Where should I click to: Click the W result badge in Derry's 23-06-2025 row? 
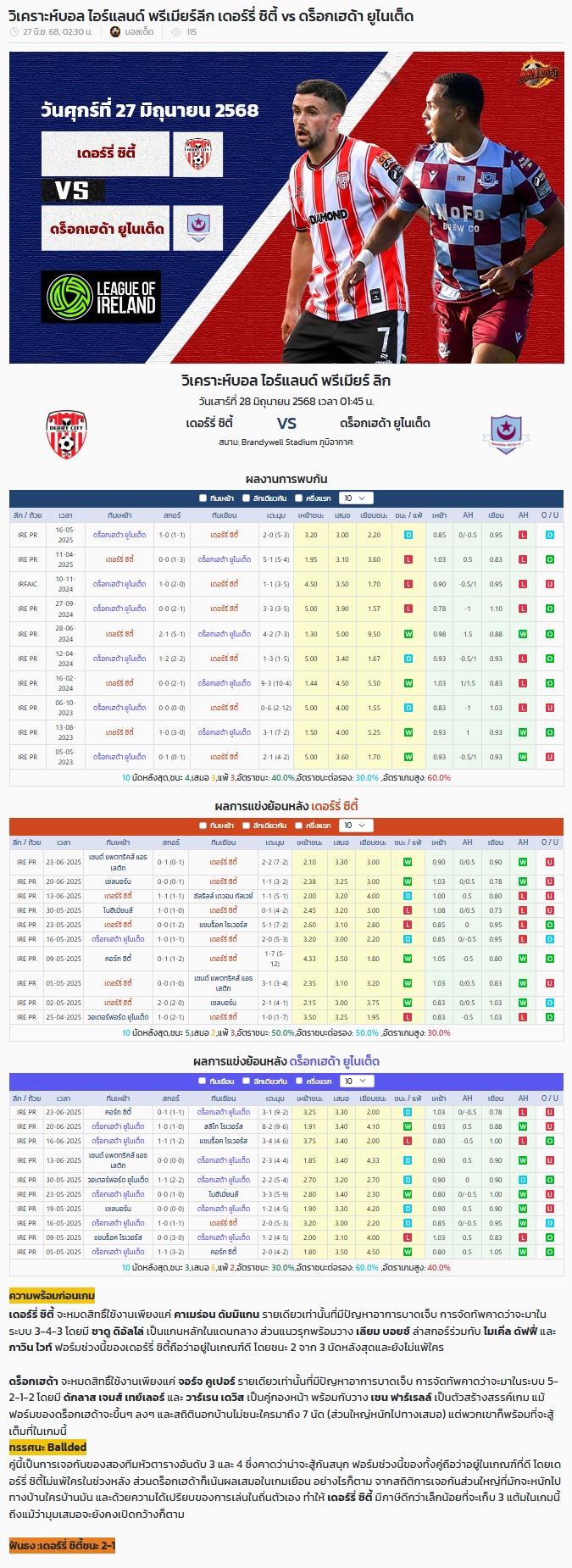click(408, 862)
